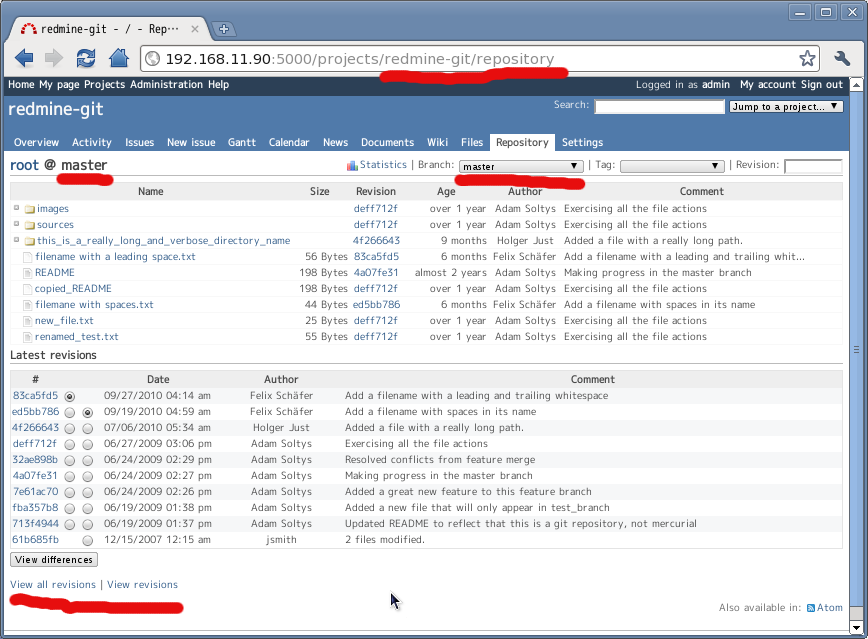Click the globe site icon in the address bar
Viewport: 868px width, 639px height.
(152, 59)
